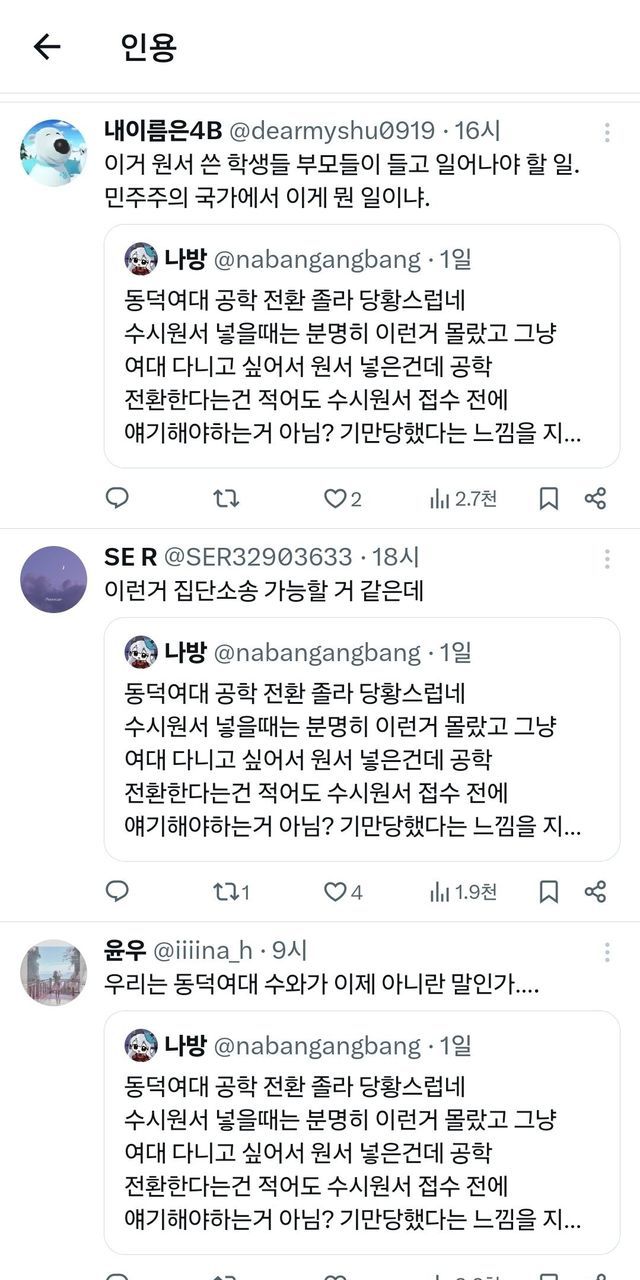Retweet the post by 내이름은4B
Image resolution: width=640 pixels, height=1280 pixels.
click(x=226, y=498)
